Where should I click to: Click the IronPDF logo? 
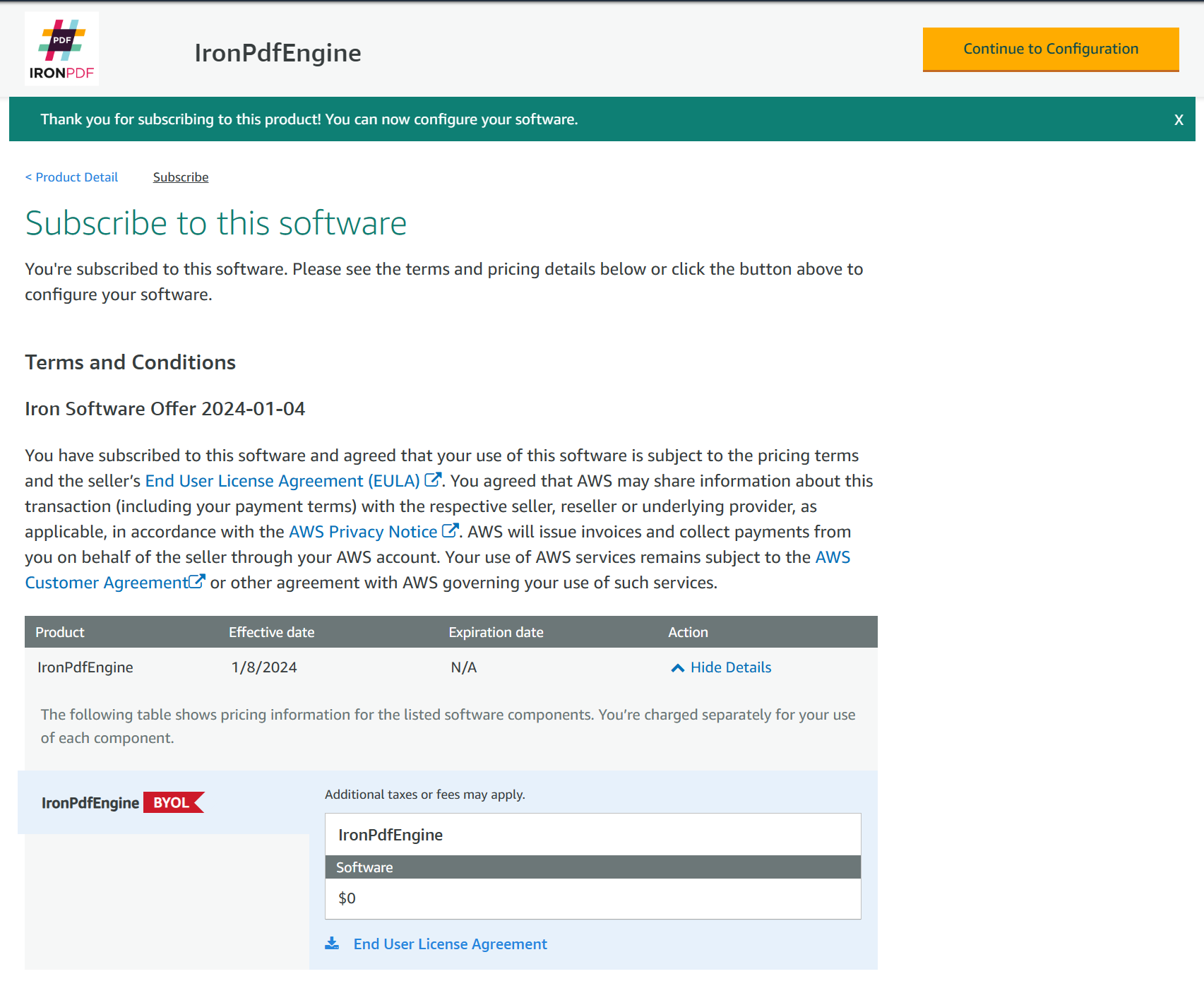(61, 49)
